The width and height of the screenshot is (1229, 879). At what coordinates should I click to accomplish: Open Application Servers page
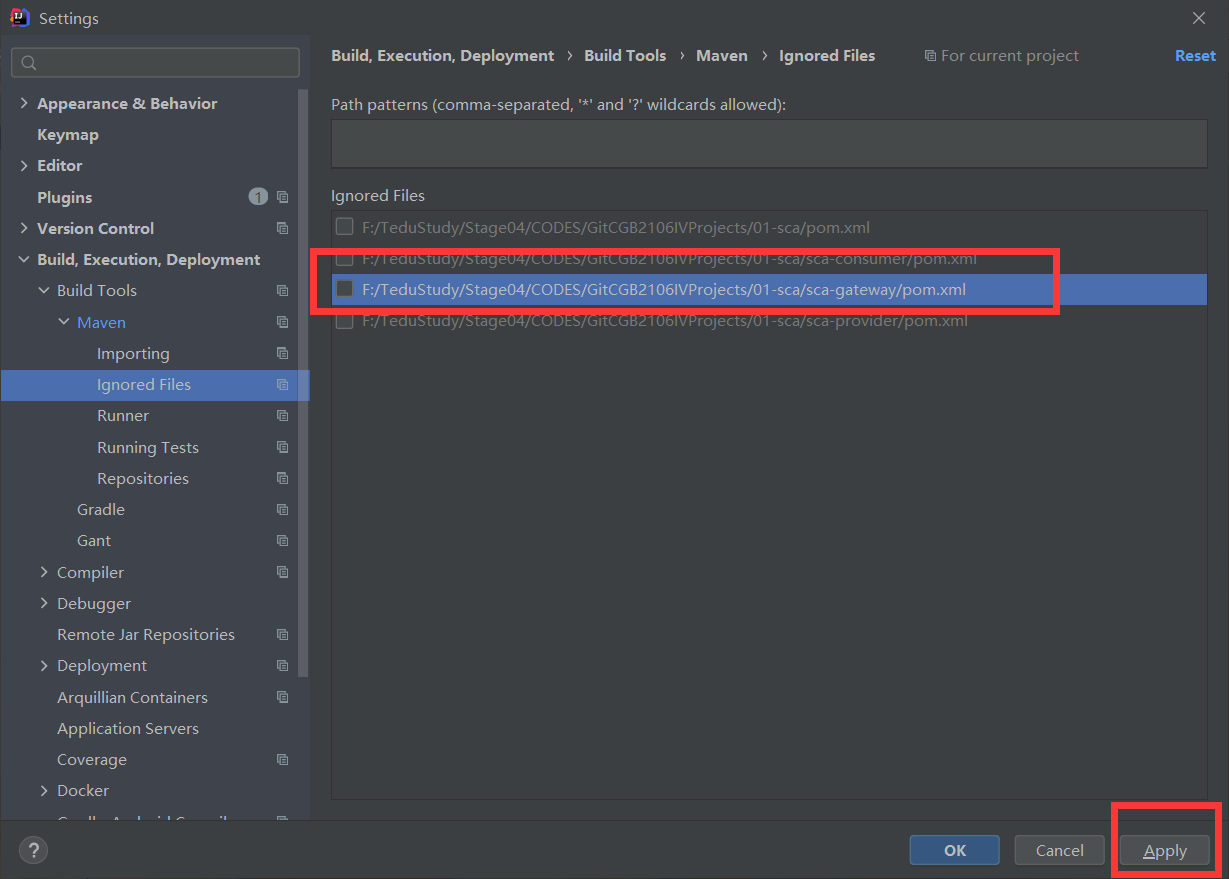[x=128, y=728]
